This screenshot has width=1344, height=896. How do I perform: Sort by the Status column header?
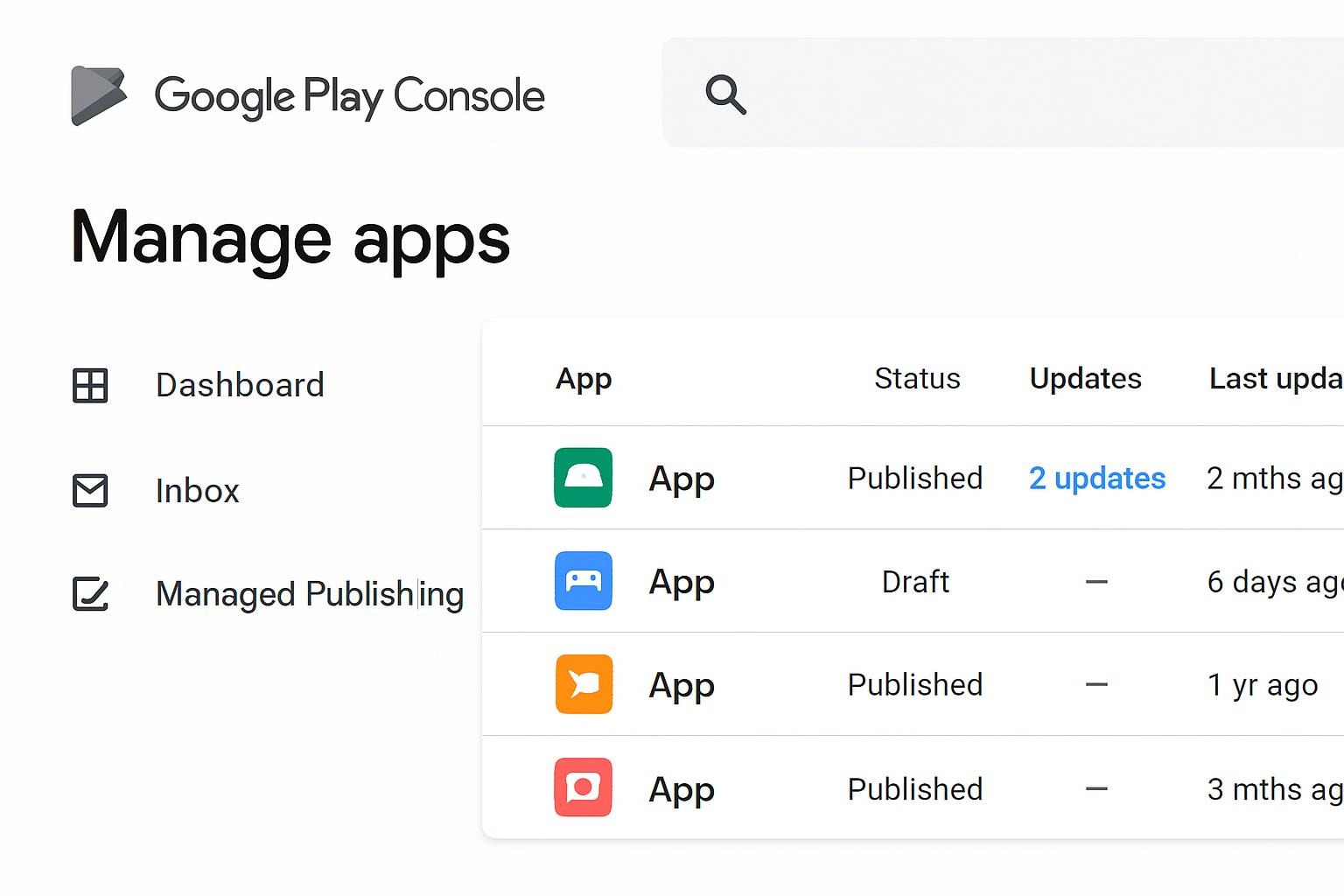pyautogui.click(x=917, y=378)
